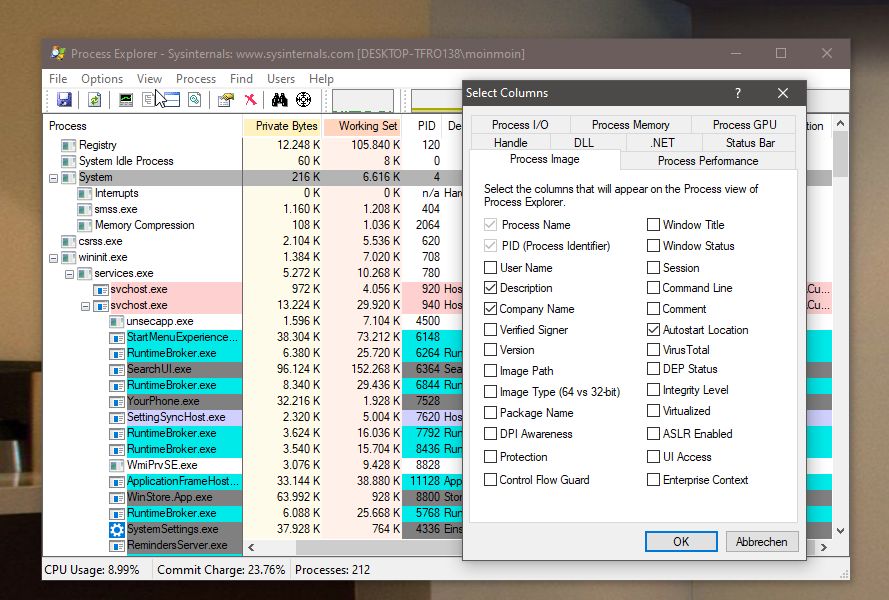Sort by the Private Bytes column header
The width and height of the screenshot is (889, 600).
(283, 126)
